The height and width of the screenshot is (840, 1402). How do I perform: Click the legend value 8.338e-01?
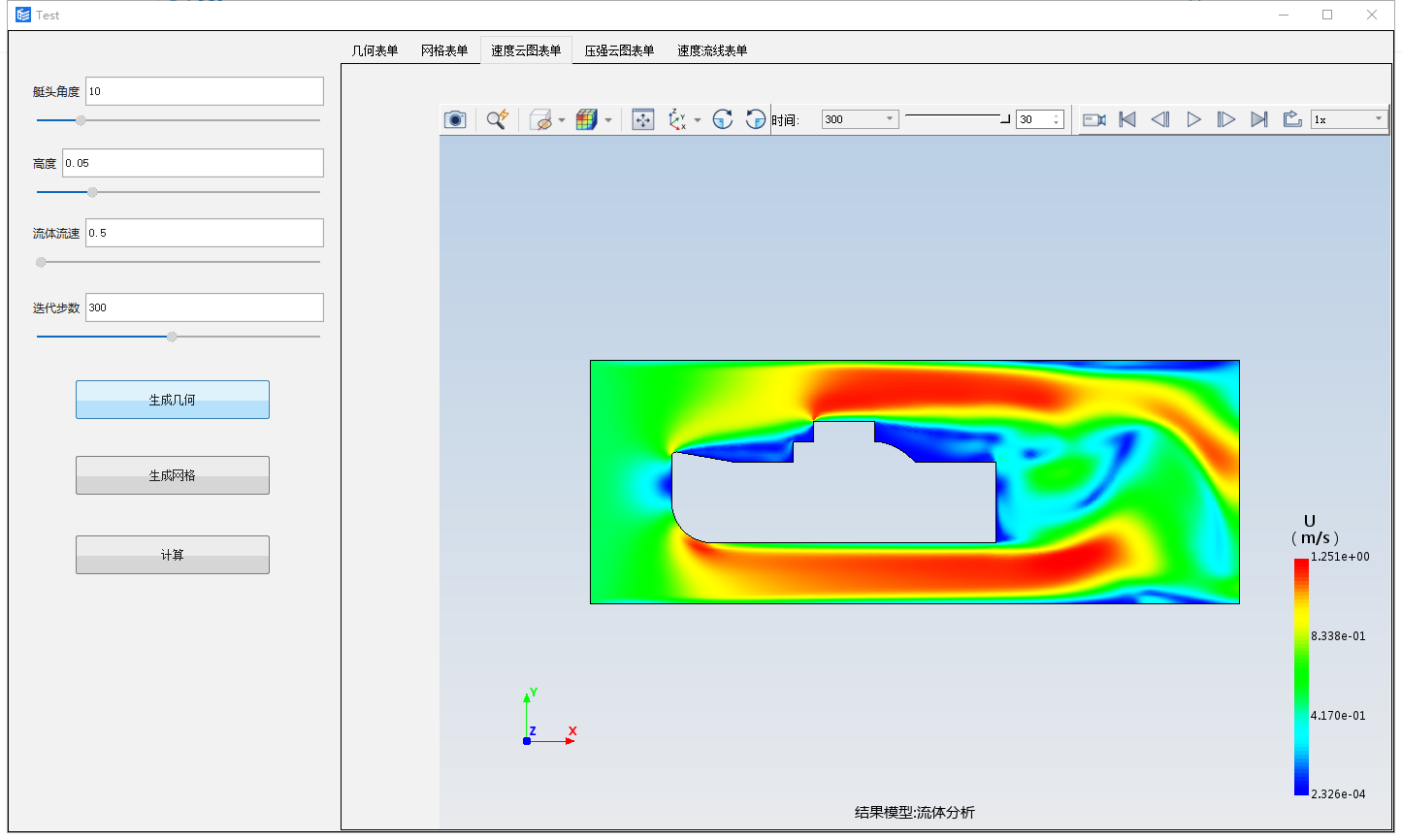[x=1338, y=636]
